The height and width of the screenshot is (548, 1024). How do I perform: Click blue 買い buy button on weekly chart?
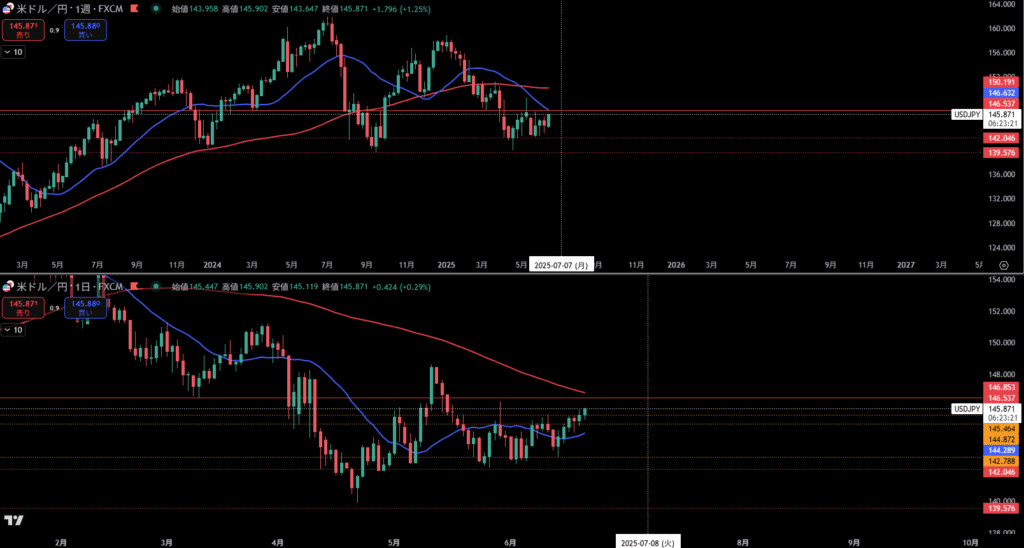coord(86,30)
